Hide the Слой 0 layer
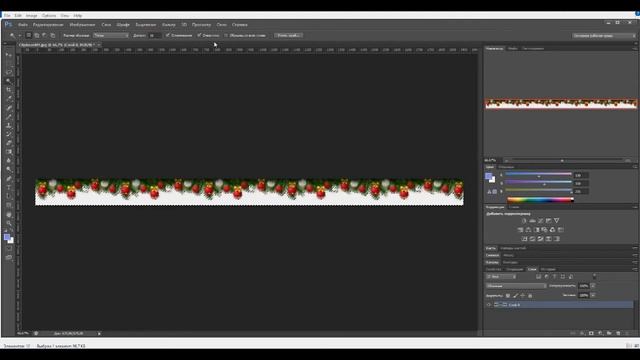This screenshot has height=360, width=640. pyautogui.click(x=489, y=304)
